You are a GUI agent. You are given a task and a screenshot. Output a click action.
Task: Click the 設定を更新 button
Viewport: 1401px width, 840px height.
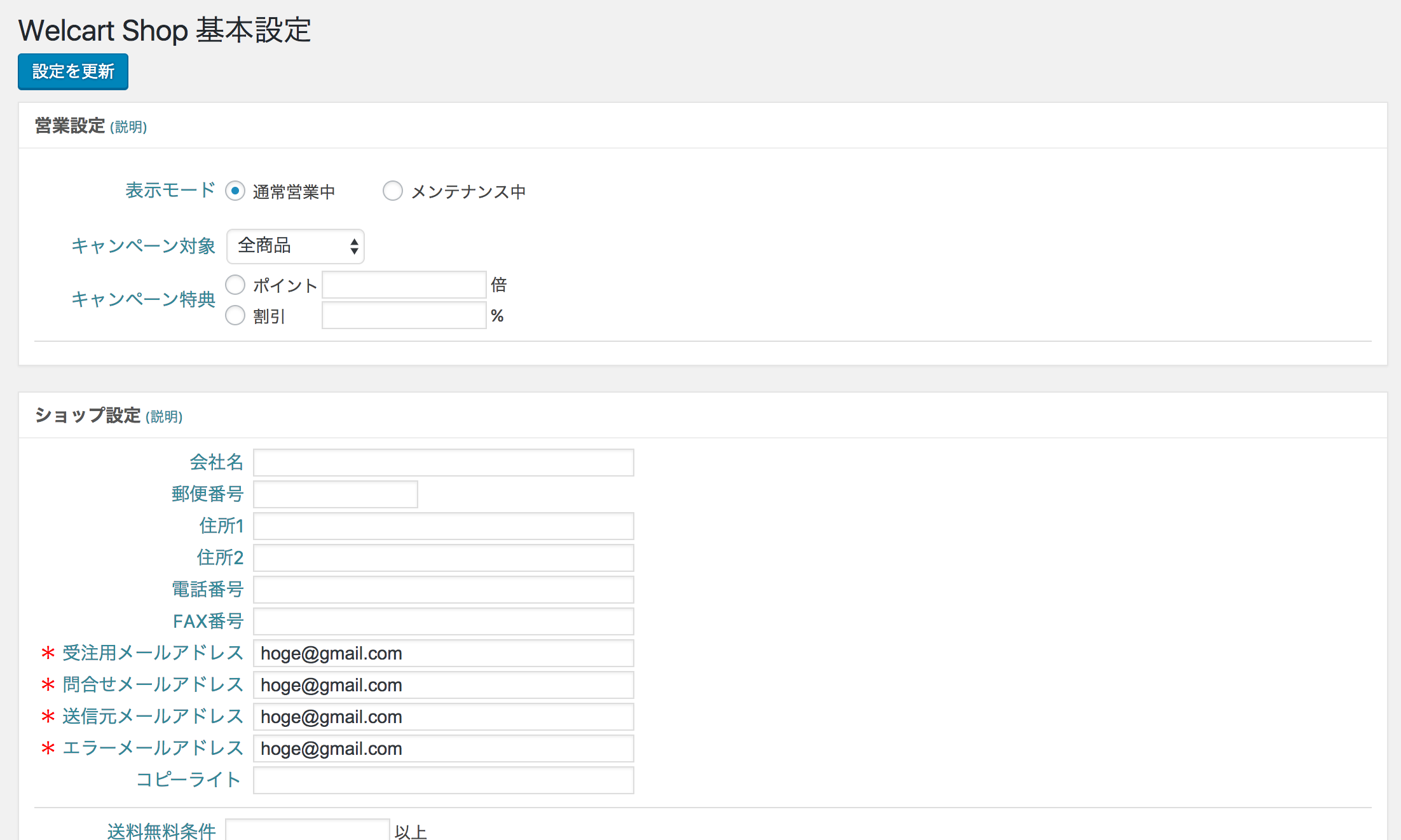click(73, 72)
